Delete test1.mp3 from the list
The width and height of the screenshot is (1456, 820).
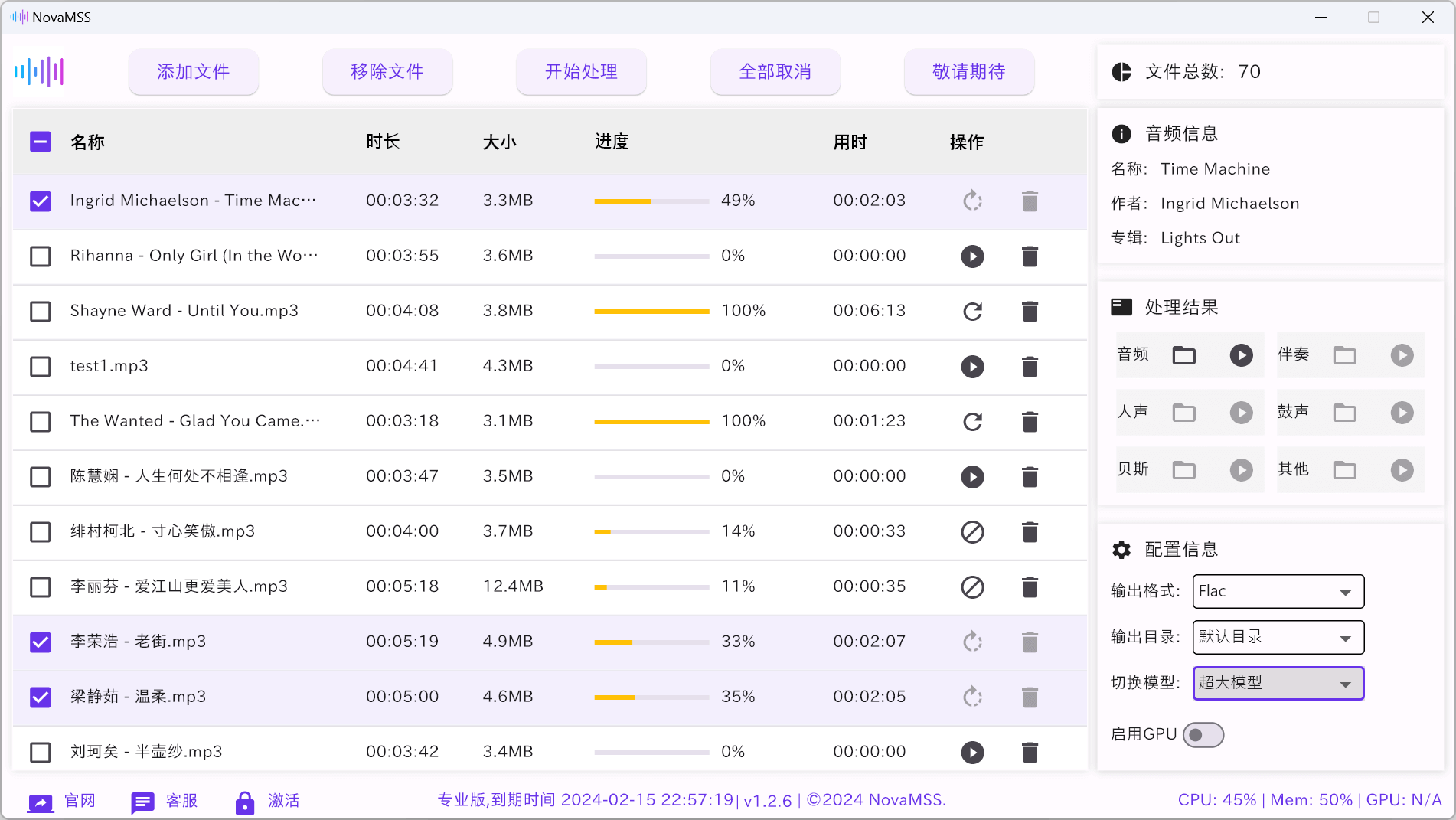tap(1030, 367)
